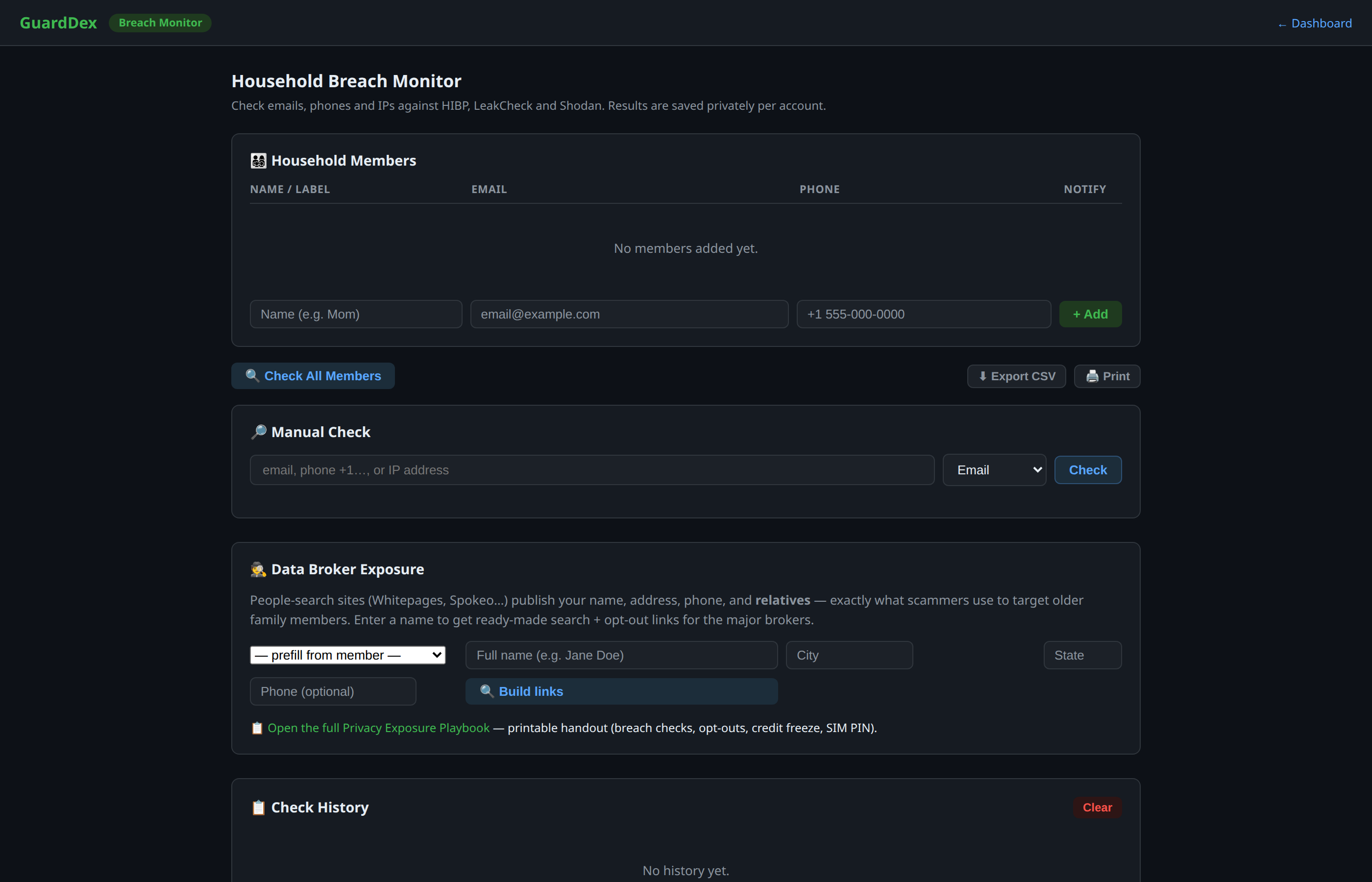This screenshot has width=1372, height=882.
Task: Click magnifier icon in Check All Members
Action: point(252,376)
